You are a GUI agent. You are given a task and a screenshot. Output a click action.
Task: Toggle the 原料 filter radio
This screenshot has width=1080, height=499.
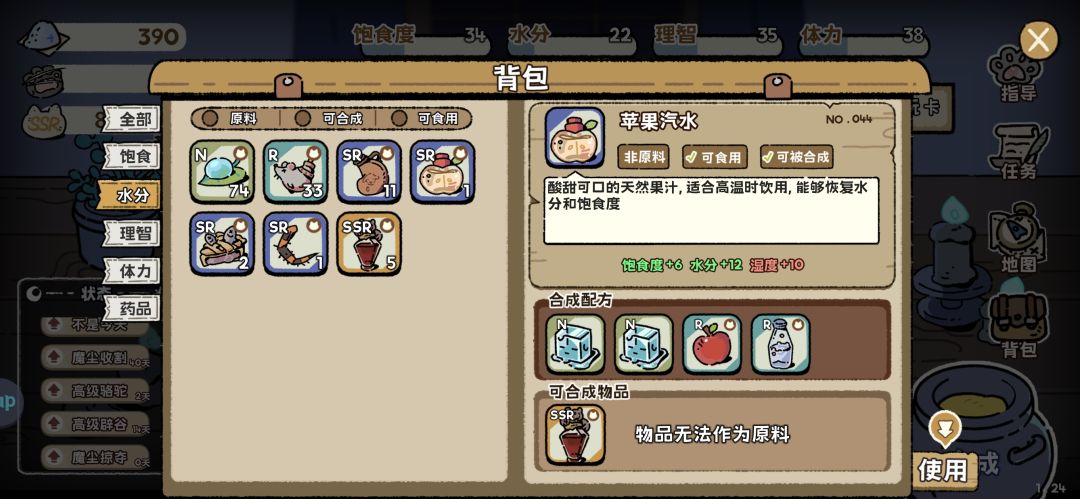(210, 119)
